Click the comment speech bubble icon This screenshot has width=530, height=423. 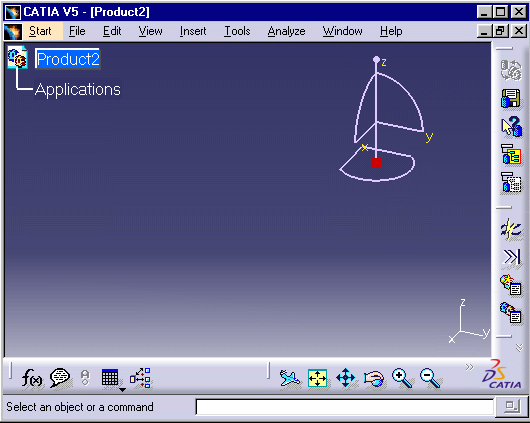[x=60, y=378]
